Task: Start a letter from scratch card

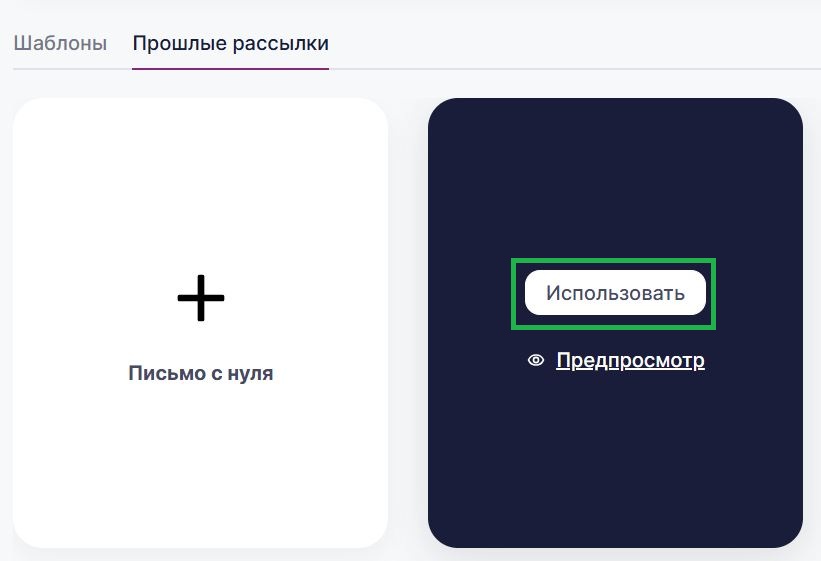Action: point(200,450)
